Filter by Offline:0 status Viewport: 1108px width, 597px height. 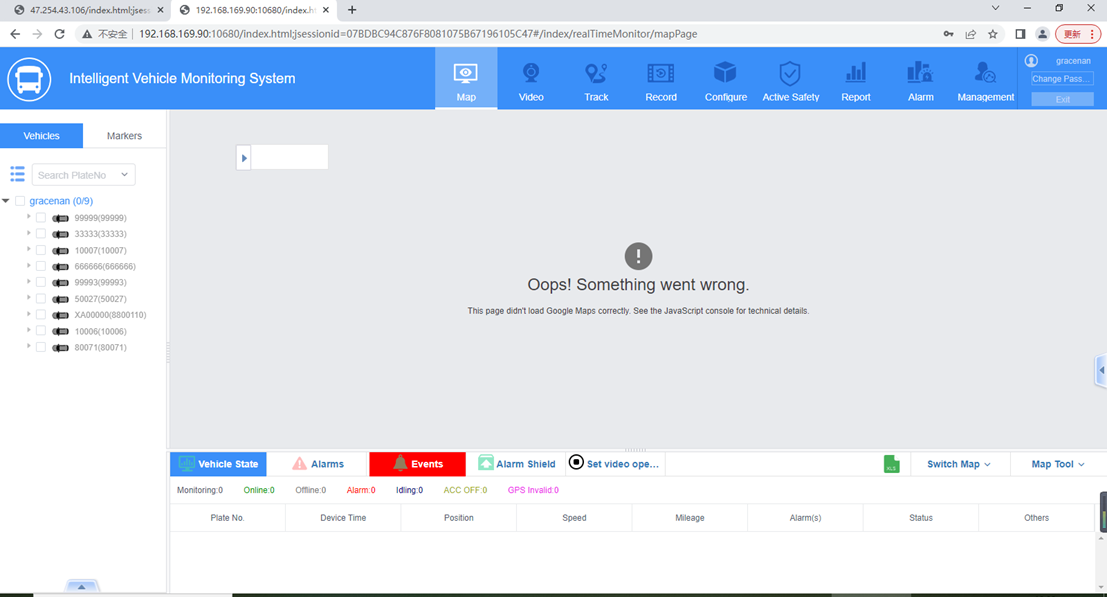coord(311,490)
